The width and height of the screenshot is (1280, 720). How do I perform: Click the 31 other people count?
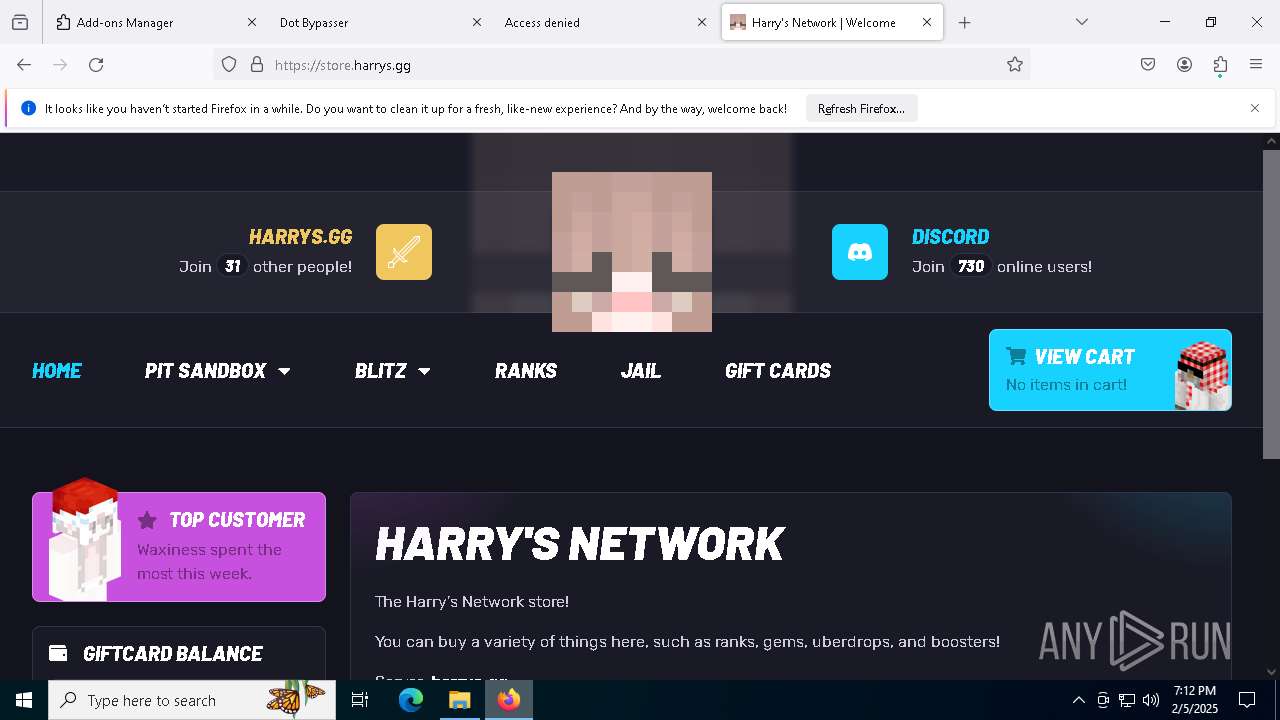(232, 266)
